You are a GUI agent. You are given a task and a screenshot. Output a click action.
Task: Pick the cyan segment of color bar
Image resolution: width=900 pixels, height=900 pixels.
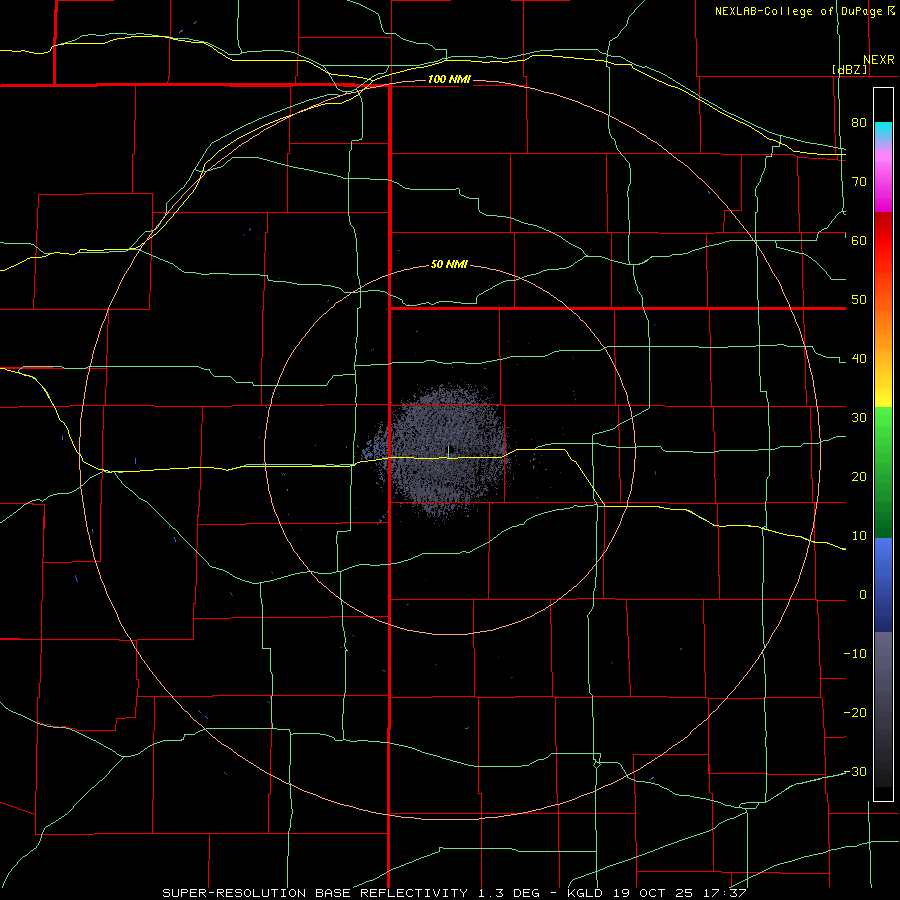click(883, 129)
